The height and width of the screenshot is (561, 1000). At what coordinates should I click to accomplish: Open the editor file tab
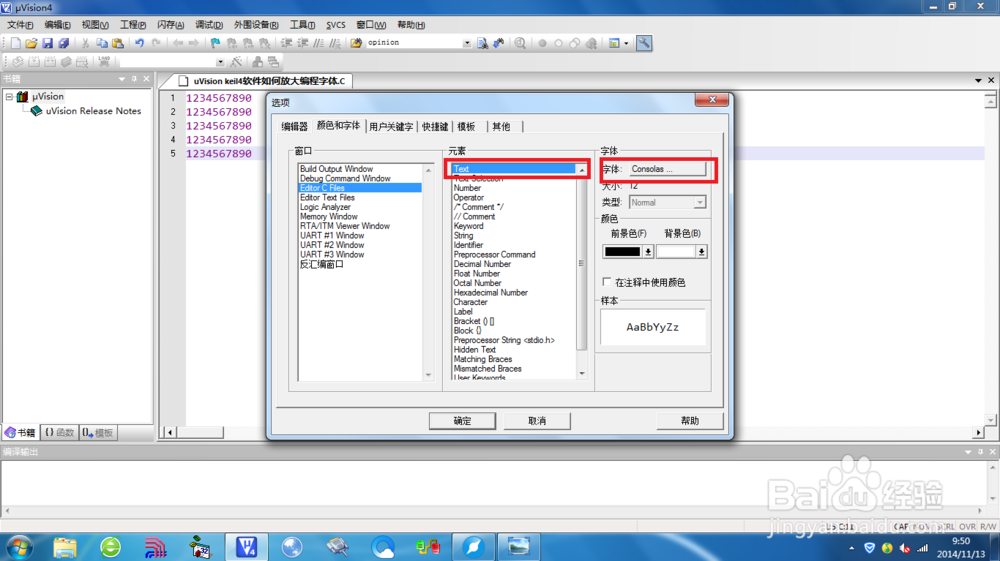point(263,81)
